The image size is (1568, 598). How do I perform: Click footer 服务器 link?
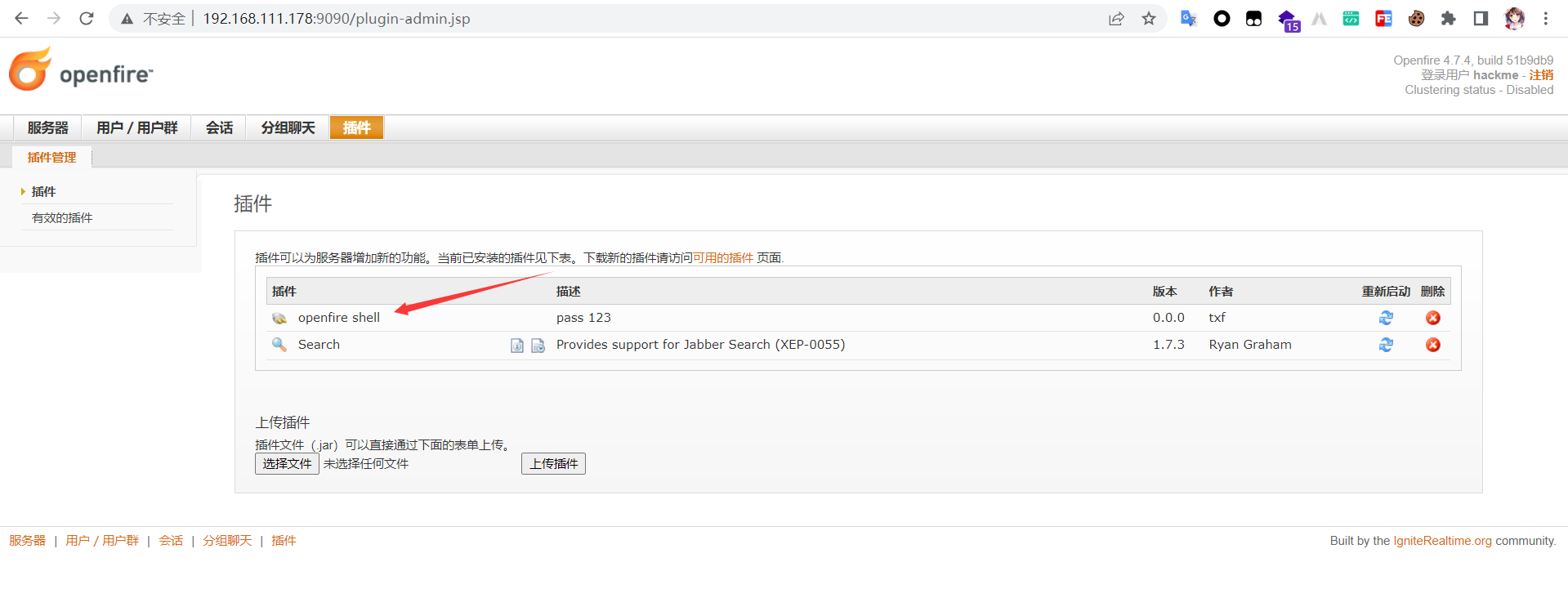[x=27, y=541]
